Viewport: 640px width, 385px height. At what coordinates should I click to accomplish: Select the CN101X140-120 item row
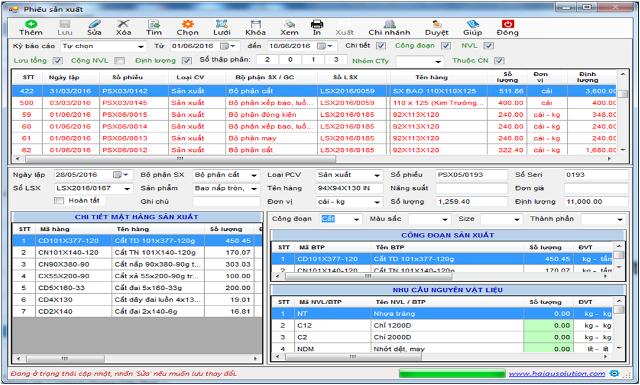[x=137, y=253]
